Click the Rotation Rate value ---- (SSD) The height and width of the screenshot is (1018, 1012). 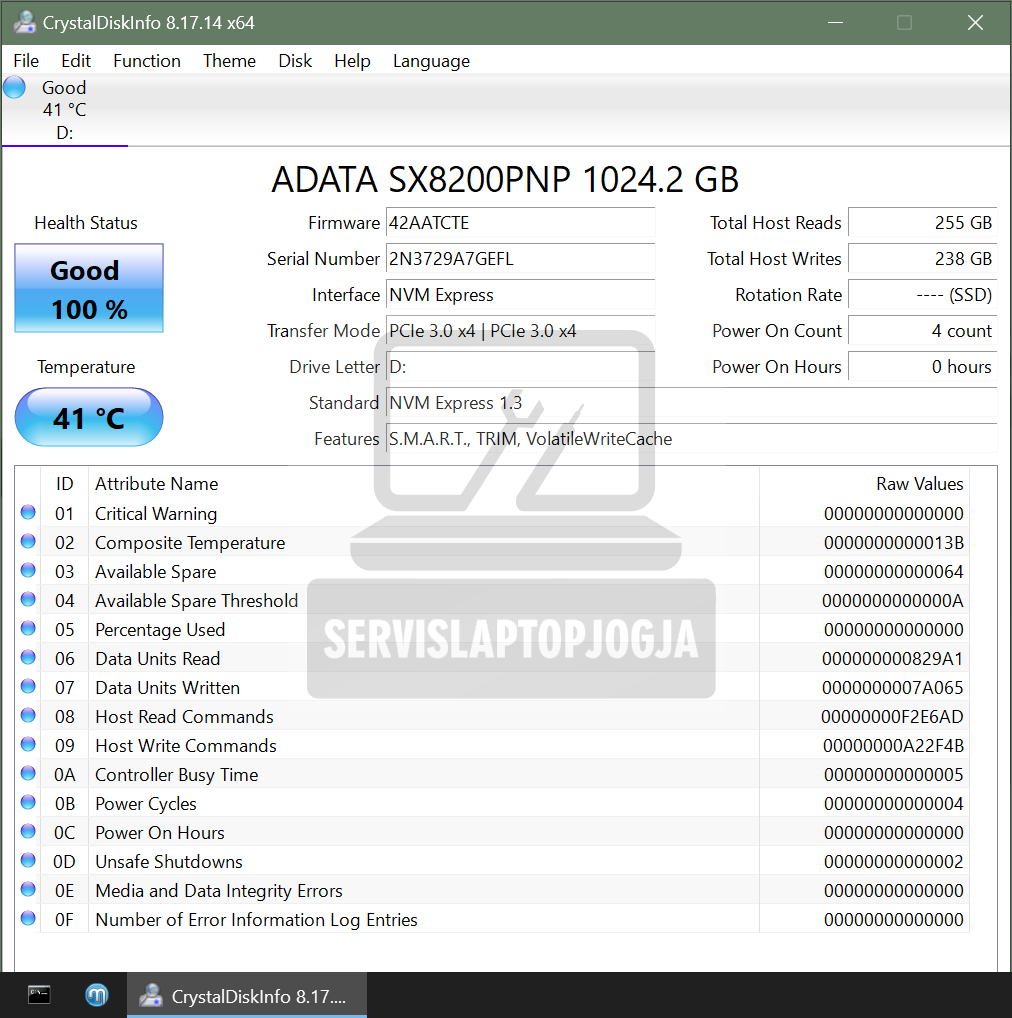pos(922,295)
